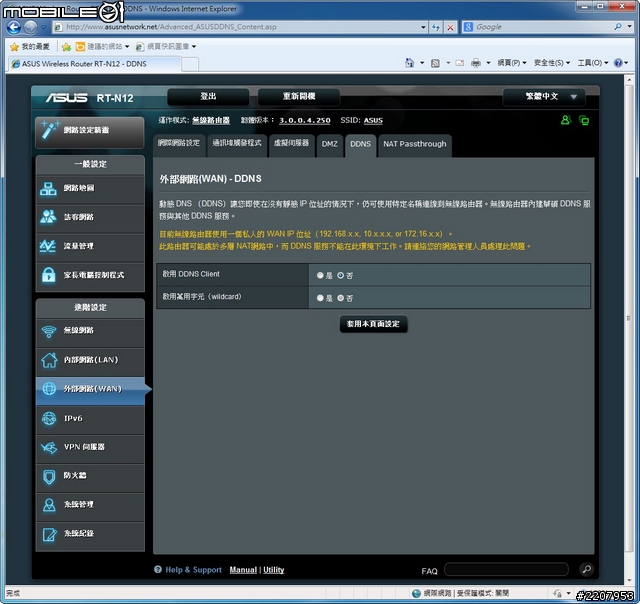Open the 網頁(P) menu dropdown
Viewport: 640px width, 604px height.
(512, 63)
